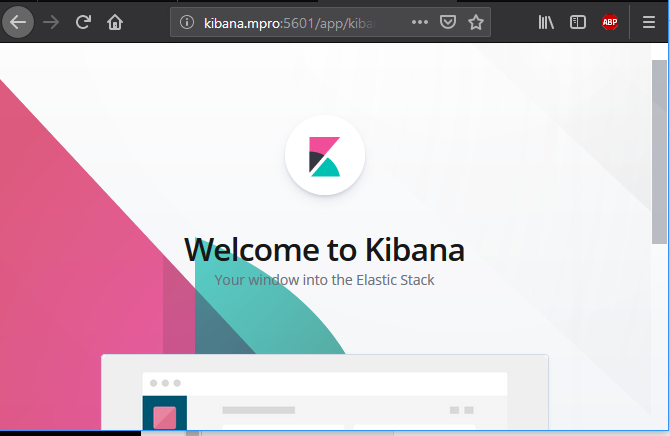Click the Kibana logo circle
Screen dimensions: 670x436
[x=325, y=156]
